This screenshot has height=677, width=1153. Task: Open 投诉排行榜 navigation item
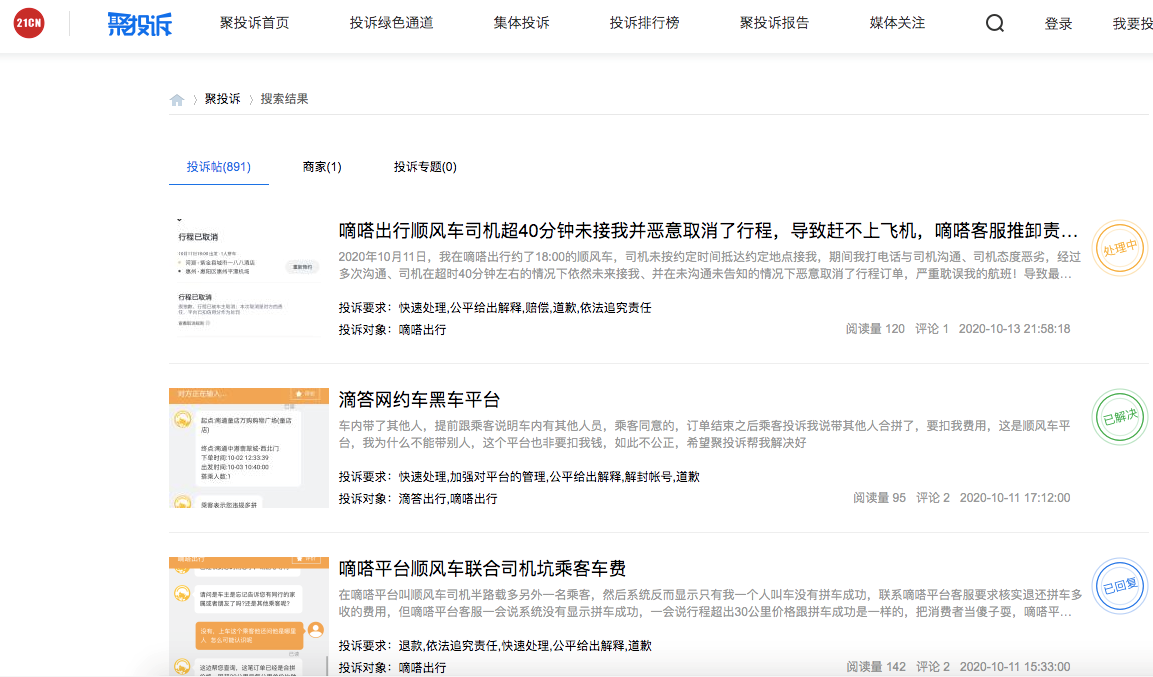coord(644,23)
